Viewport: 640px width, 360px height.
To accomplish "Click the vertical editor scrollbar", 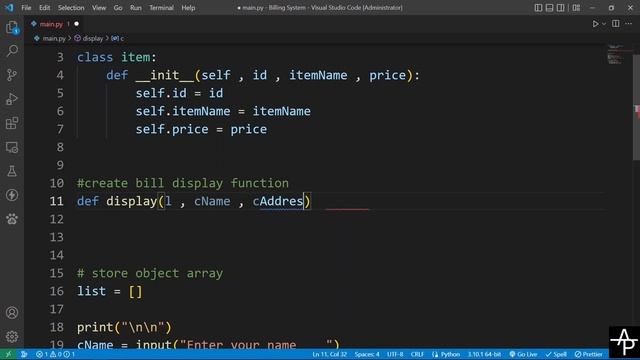I will click(636, 107).
